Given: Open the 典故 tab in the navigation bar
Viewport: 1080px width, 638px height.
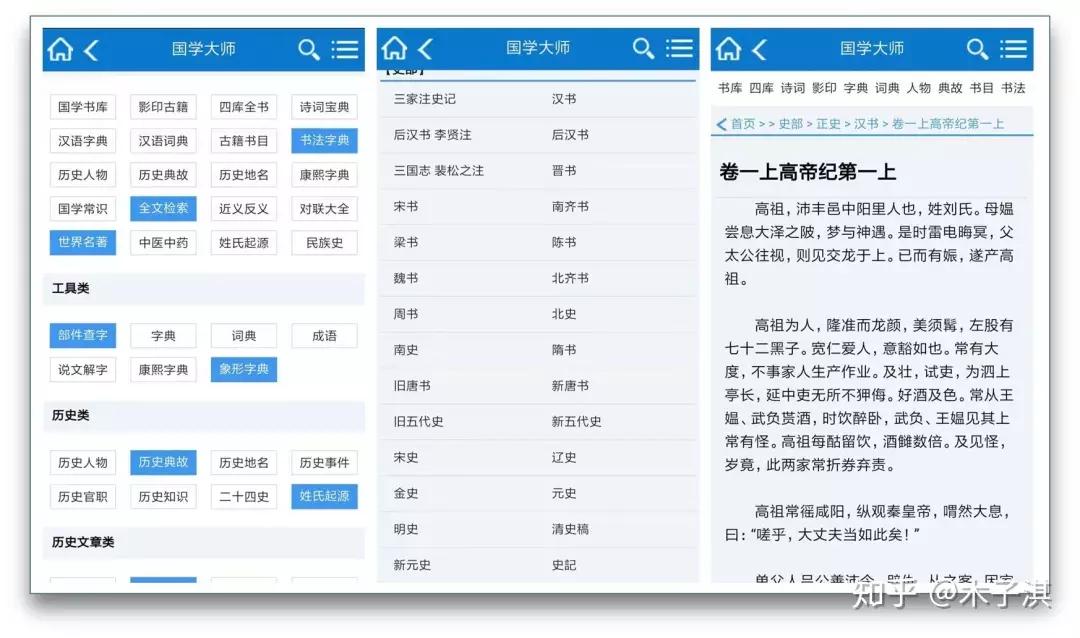Looking at the screenshot, I should [x=950, y=88].
